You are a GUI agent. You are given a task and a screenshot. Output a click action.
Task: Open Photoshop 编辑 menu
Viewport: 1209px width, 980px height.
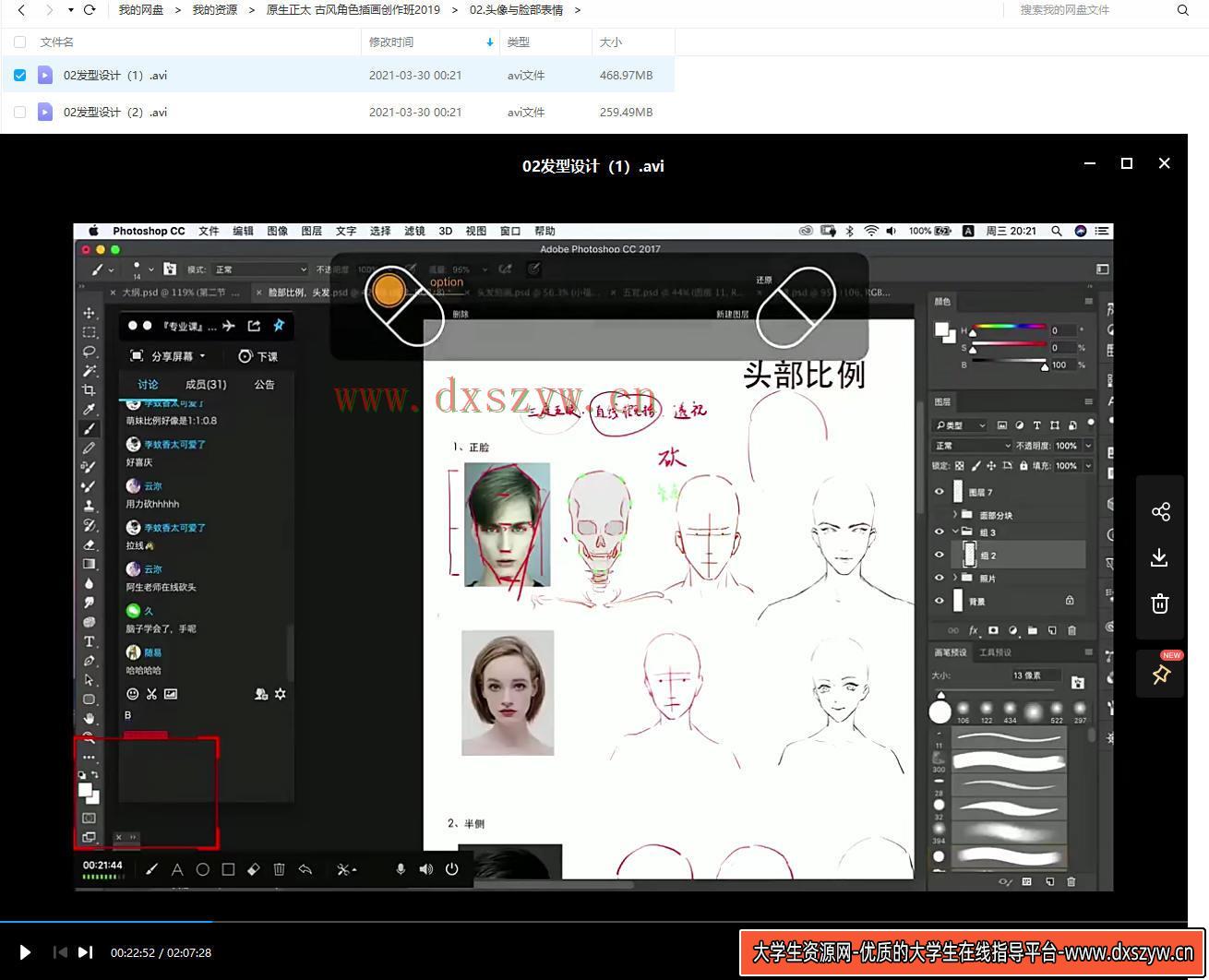[x=243, y=231]
